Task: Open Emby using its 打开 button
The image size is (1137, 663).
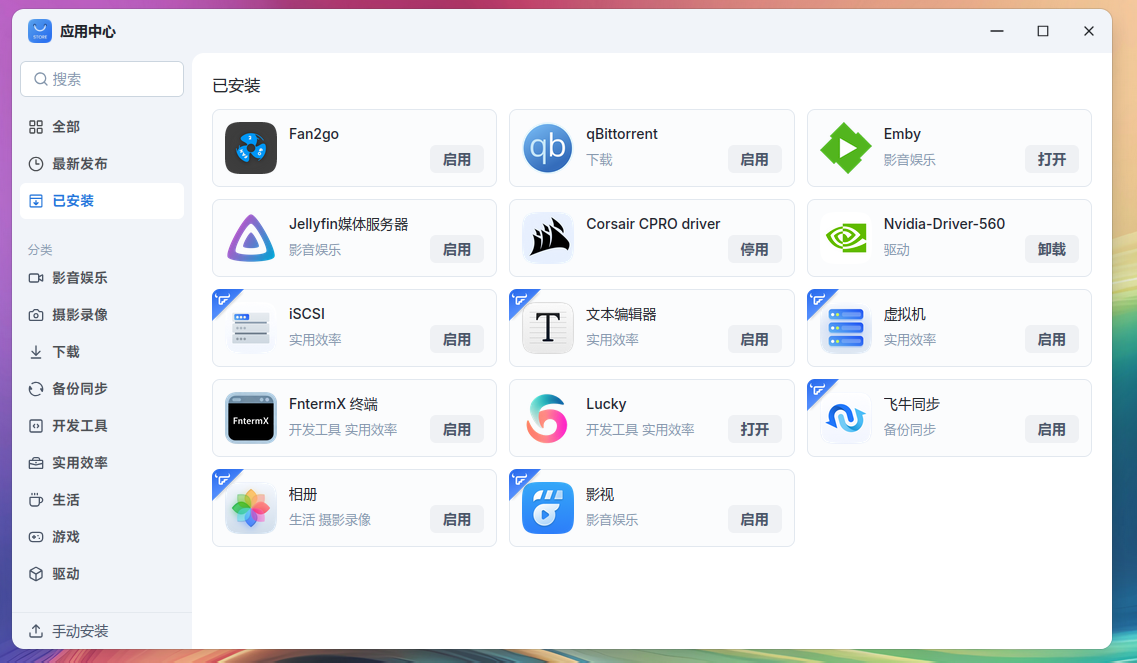Action: [x=1051, y=159]
